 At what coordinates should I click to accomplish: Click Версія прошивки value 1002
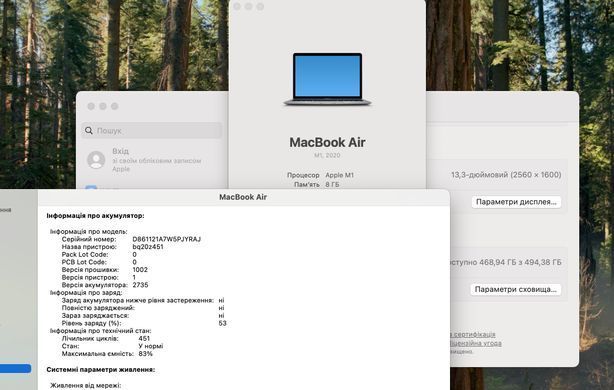140,270
